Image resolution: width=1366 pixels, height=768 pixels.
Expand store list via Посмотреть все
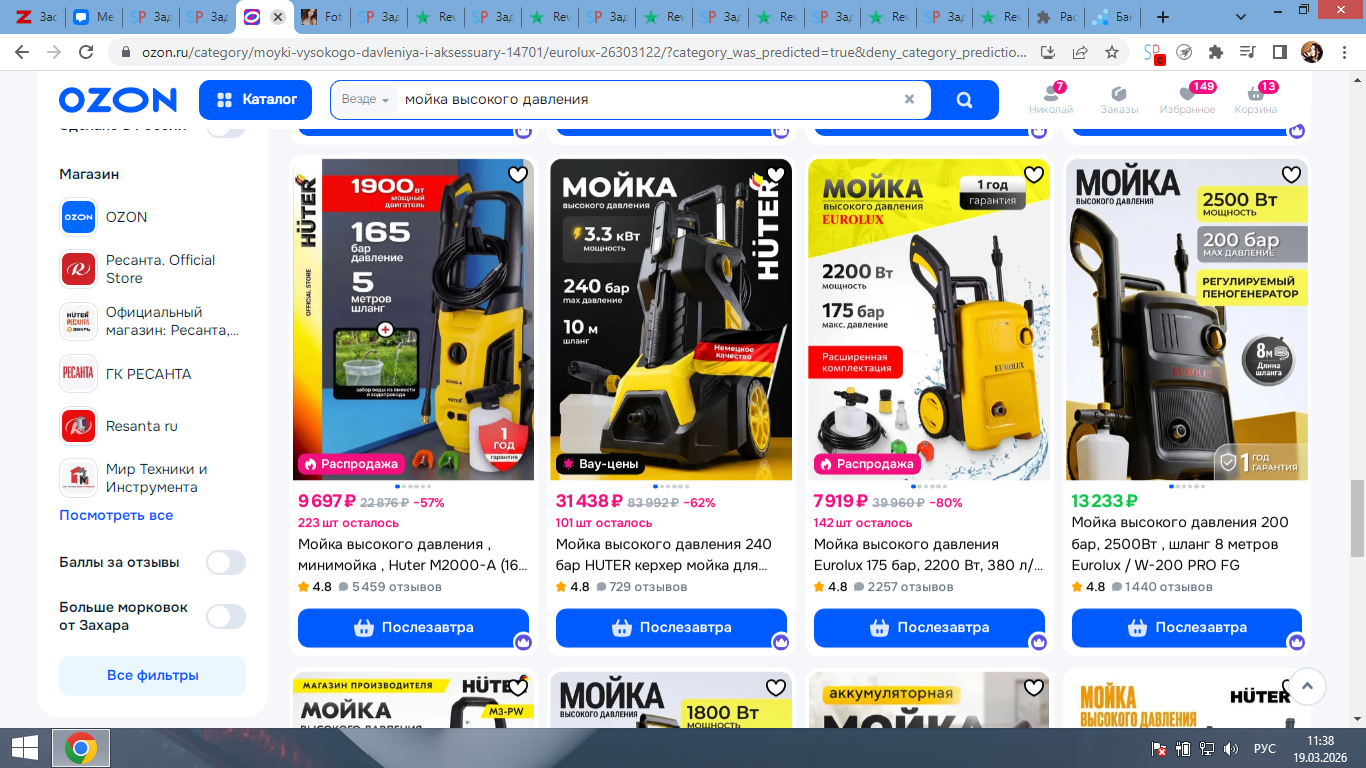click(x=116, y=515)
